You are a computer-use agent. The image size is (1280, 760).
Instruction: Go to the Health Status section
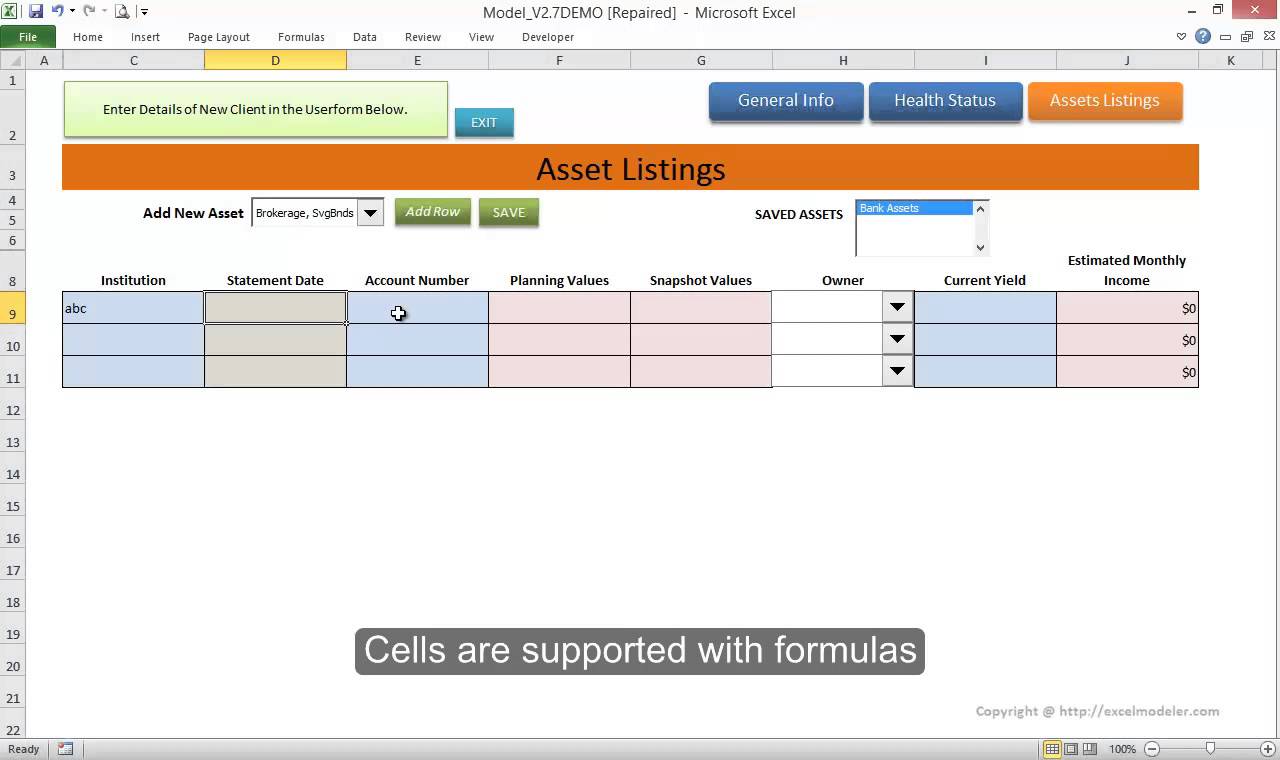(944, 101)
